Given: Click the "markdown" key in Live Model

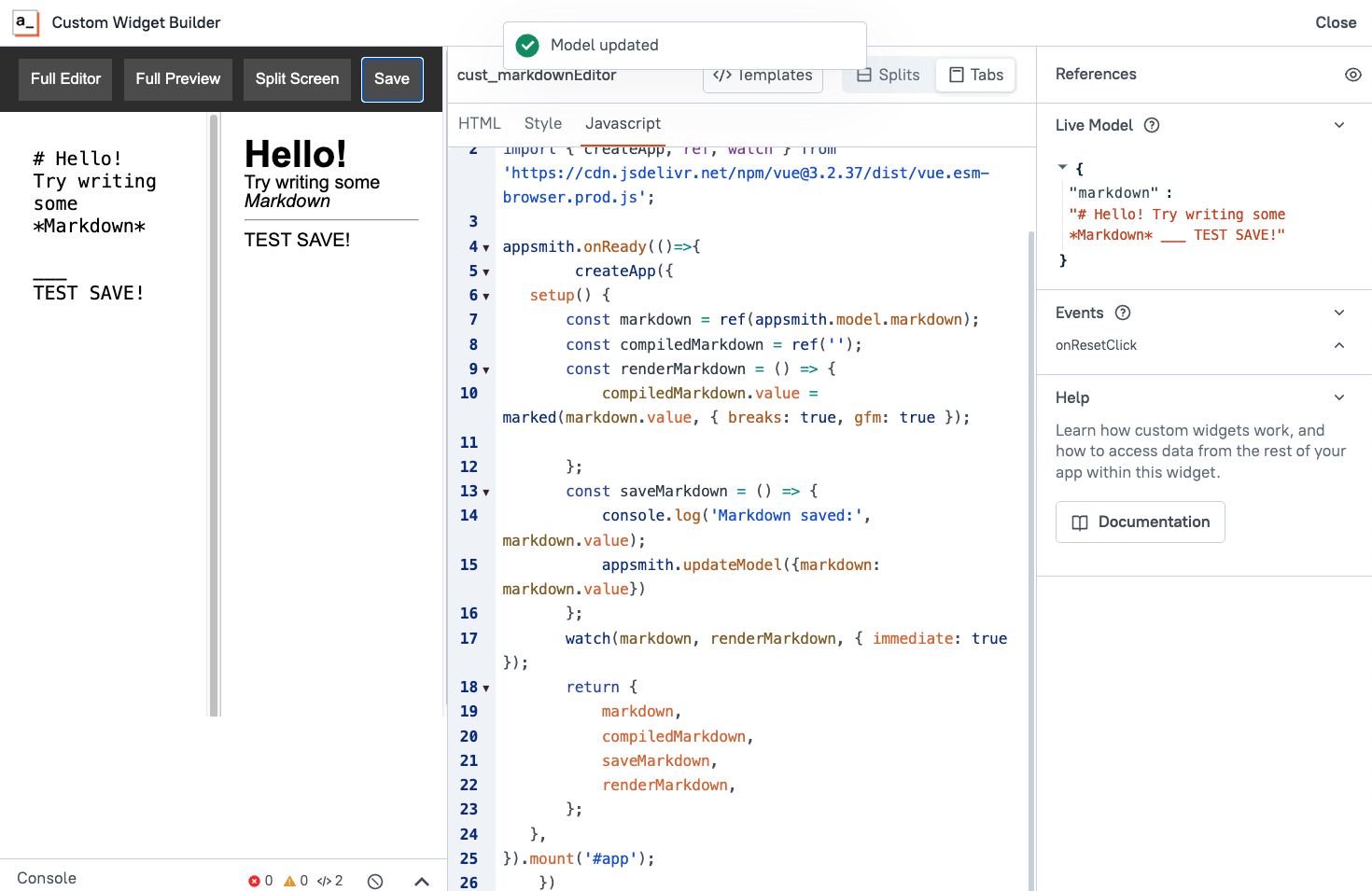Looking at the screenshot, I should (x=1113, y=193).
